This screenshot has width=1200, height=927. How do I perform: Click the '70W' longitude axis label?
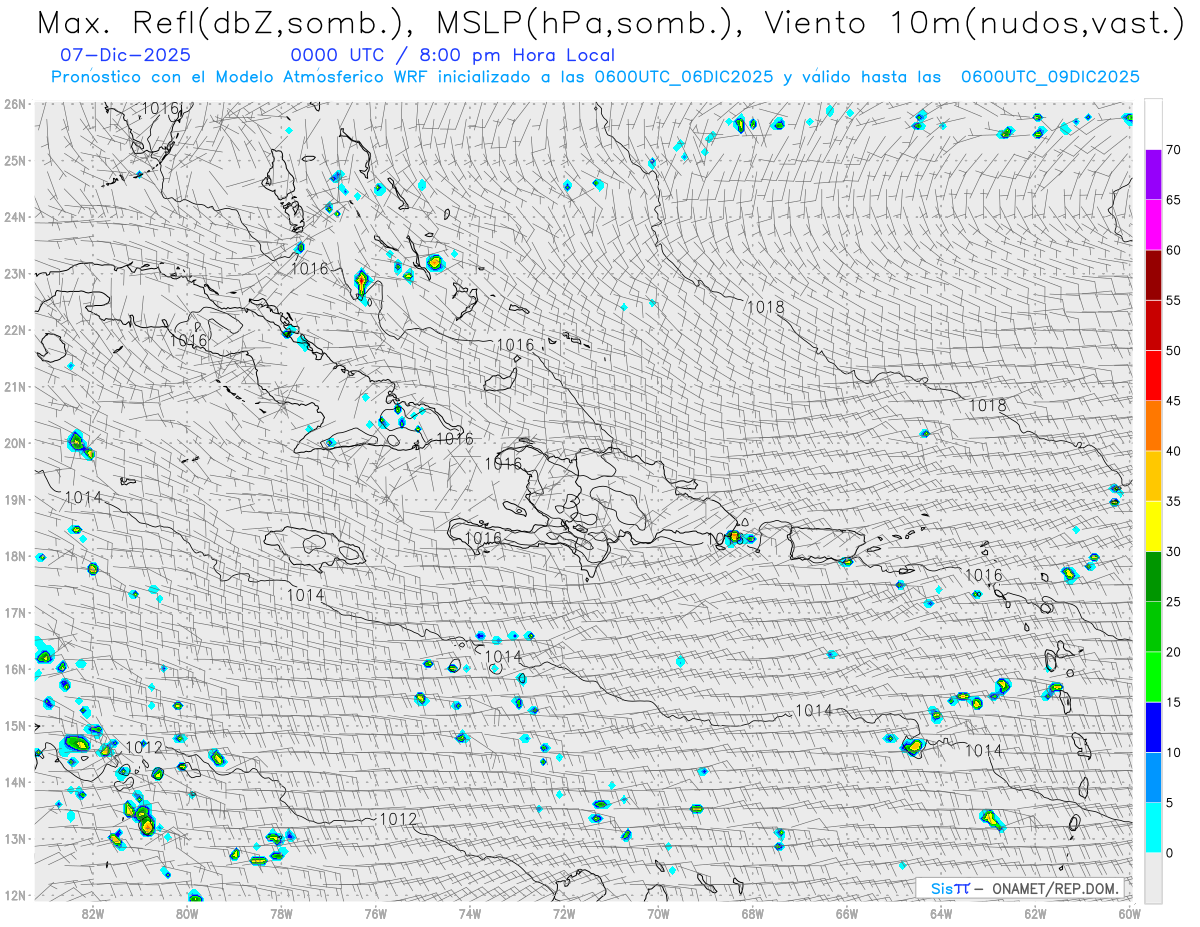tap(658, 913)
